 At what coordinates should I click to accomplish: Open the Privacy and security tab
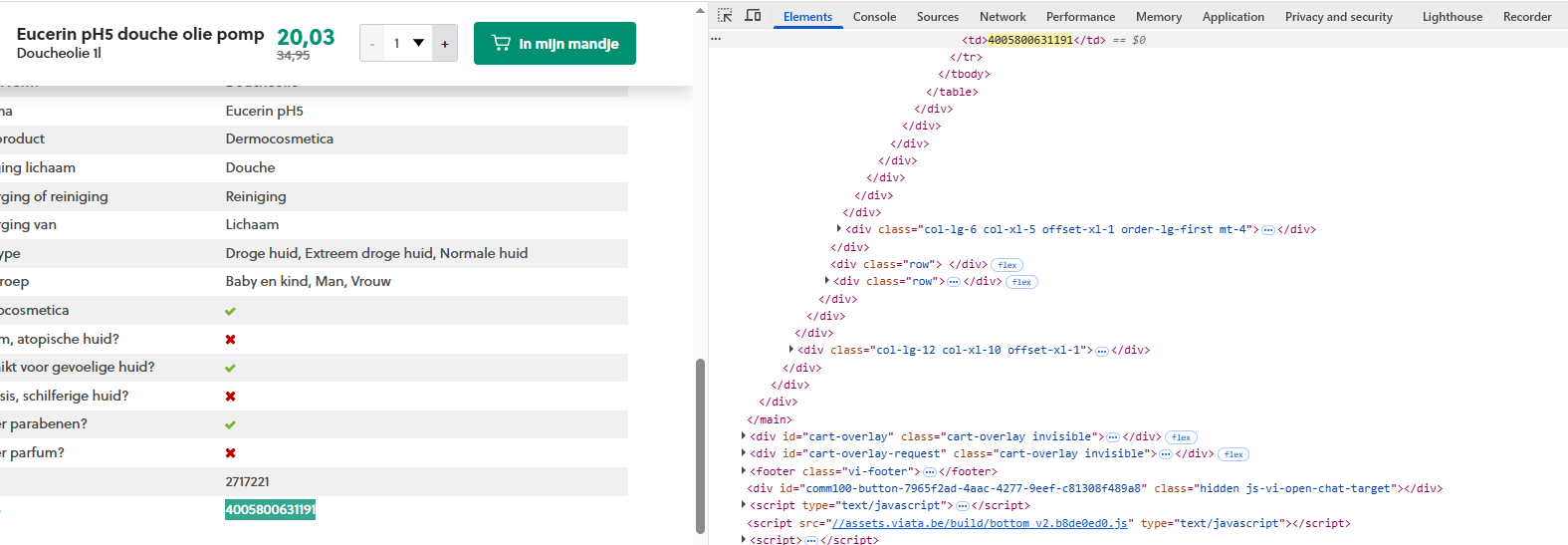click(1338, 17)
